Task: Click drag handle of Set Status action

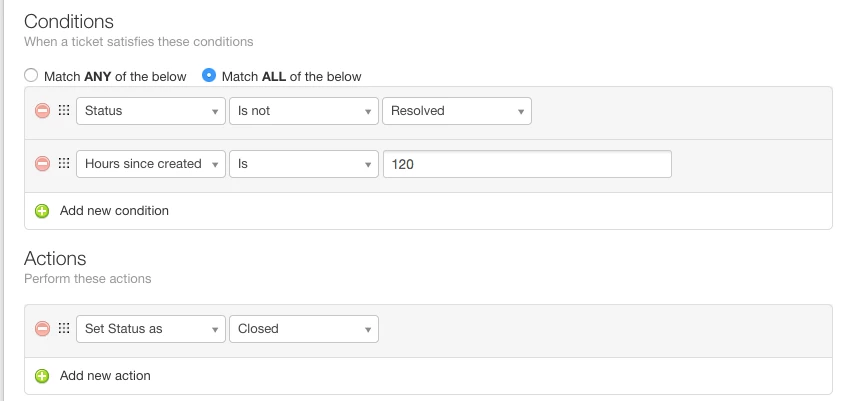Action: 63,329
